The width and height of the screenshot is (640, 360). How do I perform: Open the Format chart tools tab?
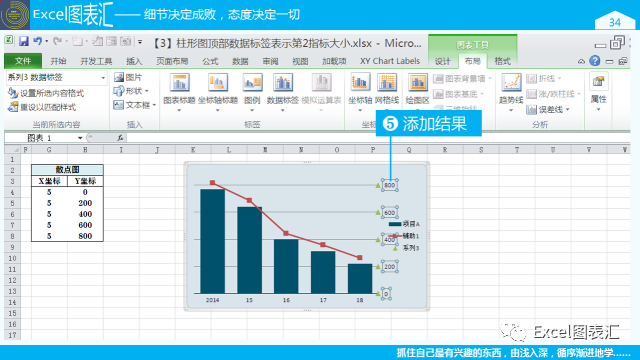coord(502,61)
